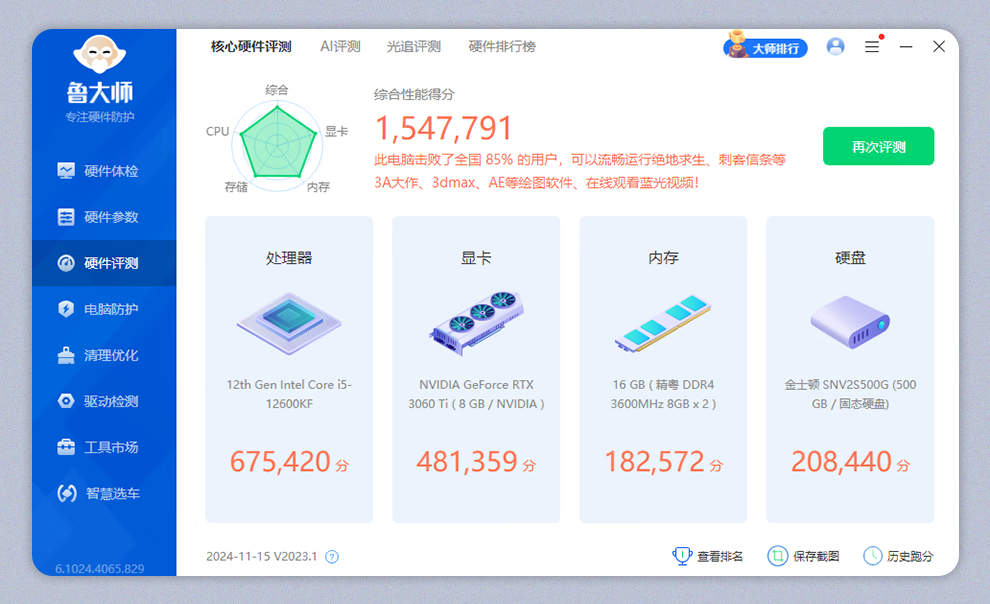The image size is (990, 604).
Task: Click the user account avatar icon
Action: pyautogui.click(x=835, y=47)
